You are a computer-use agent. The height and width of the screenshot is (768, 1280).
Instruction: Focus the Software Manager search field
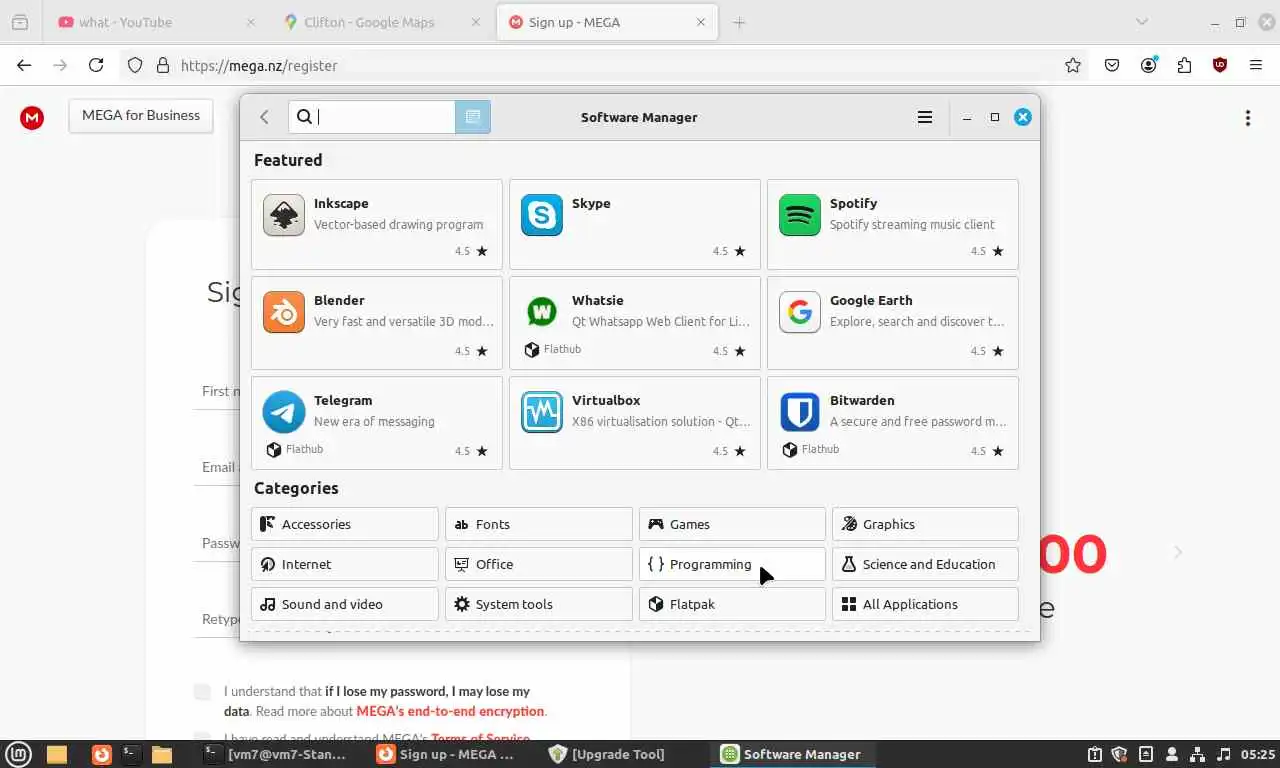pos(372,117)
